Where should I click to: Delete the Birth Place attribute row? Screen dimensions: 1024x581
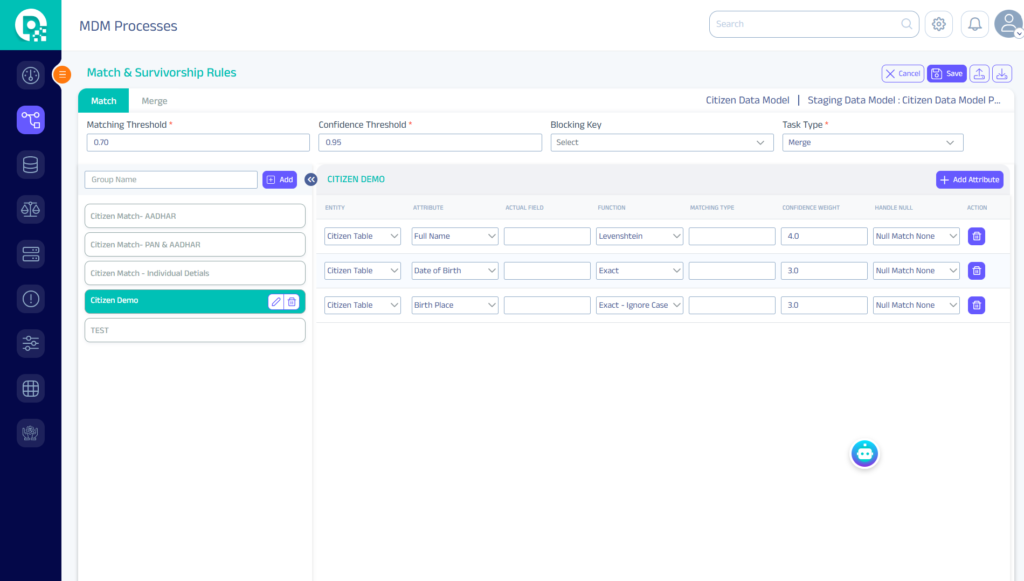(976, 305)
